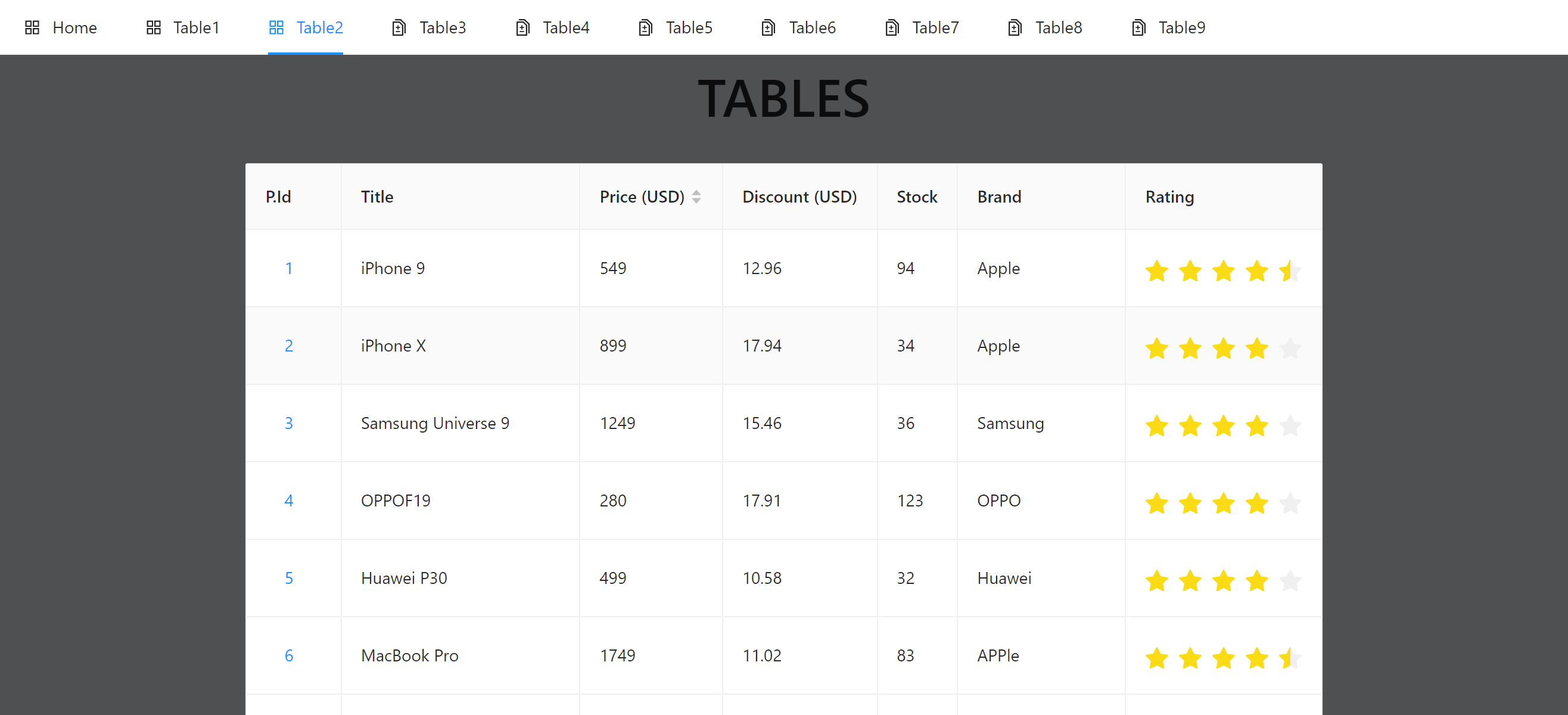Click the Table1 grid icon
Image resolution: width=1568 pixels, height=715 pixels.
[153, 27]
